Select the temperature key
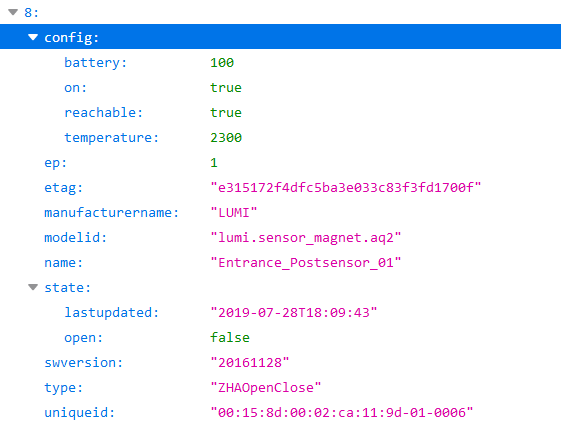Image resolution: width=561 pixels, height=429 pixels. 111,138
